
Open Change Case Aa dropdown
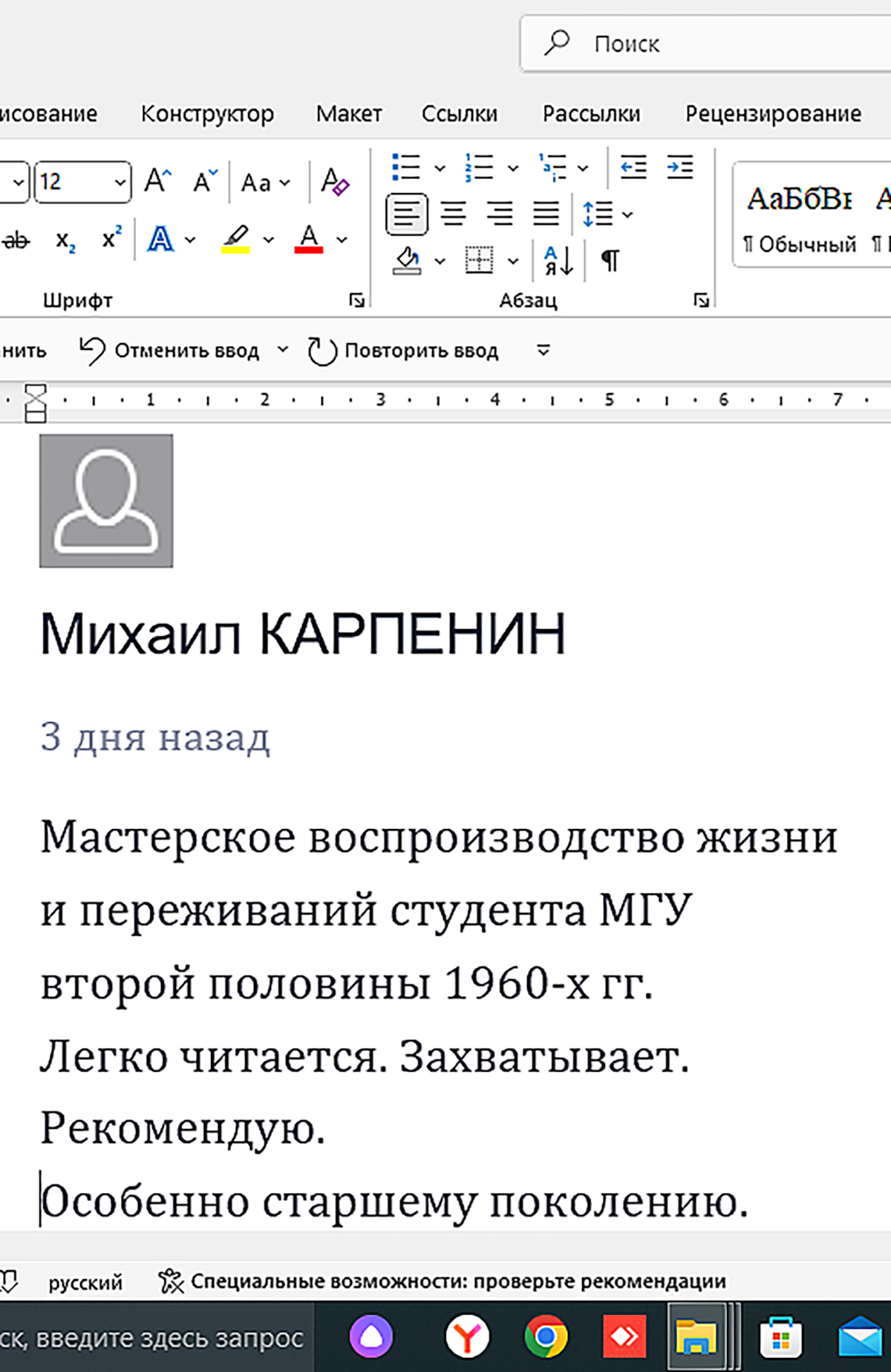click(265, 182)
